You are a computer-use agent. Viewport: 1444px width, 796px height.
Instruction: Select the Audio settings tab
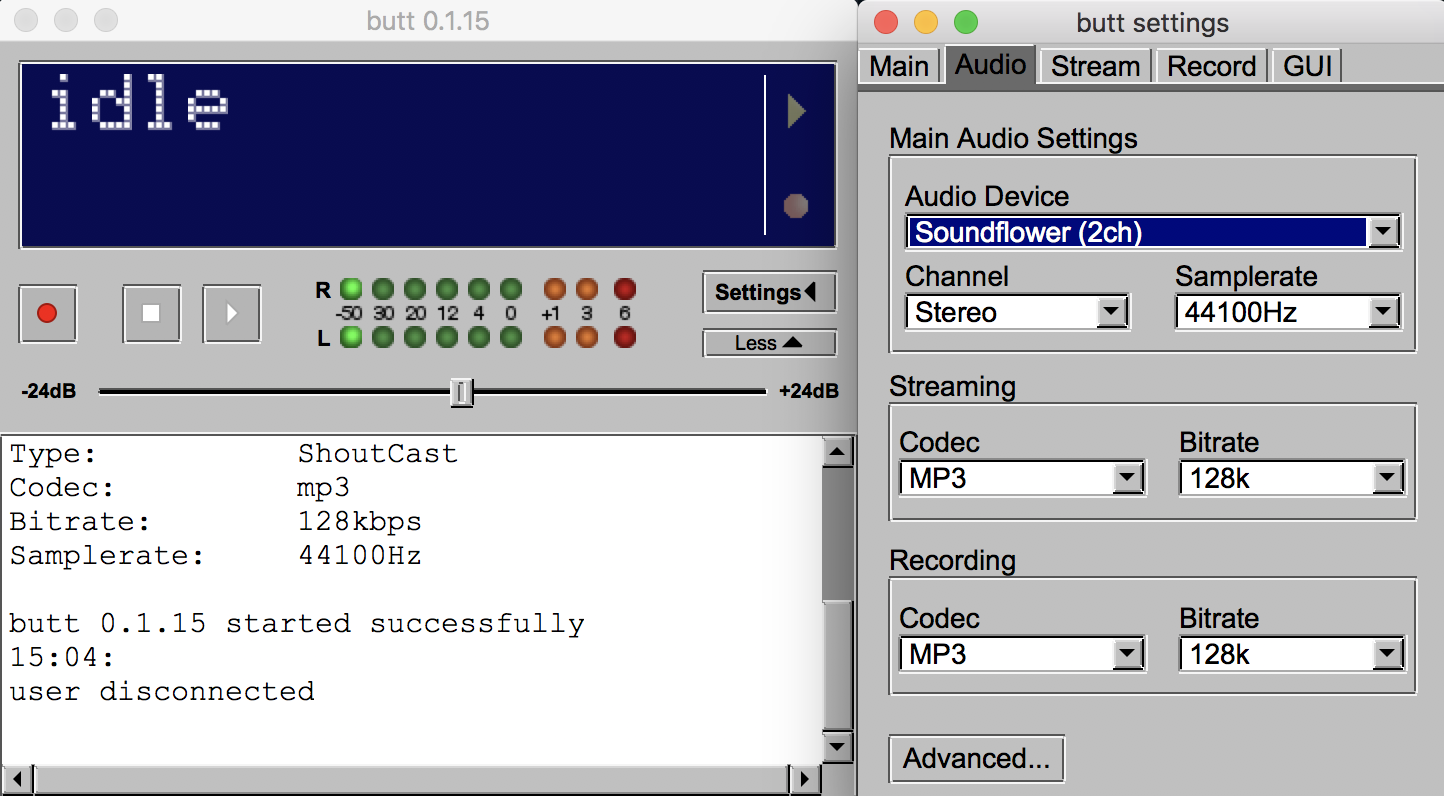click(990, 65)
